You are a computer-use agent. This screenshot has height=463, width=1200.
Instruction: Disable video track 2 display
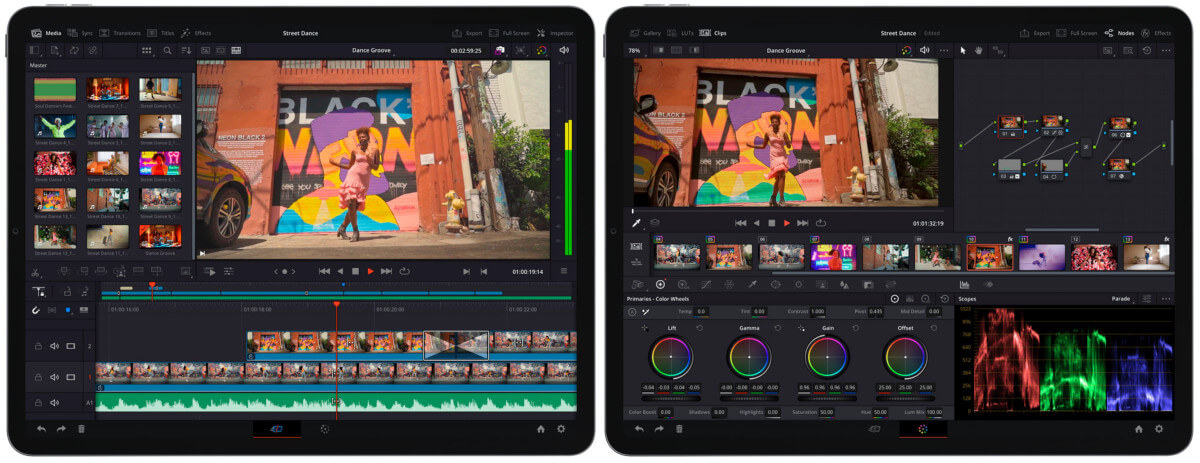pos(71,346)
